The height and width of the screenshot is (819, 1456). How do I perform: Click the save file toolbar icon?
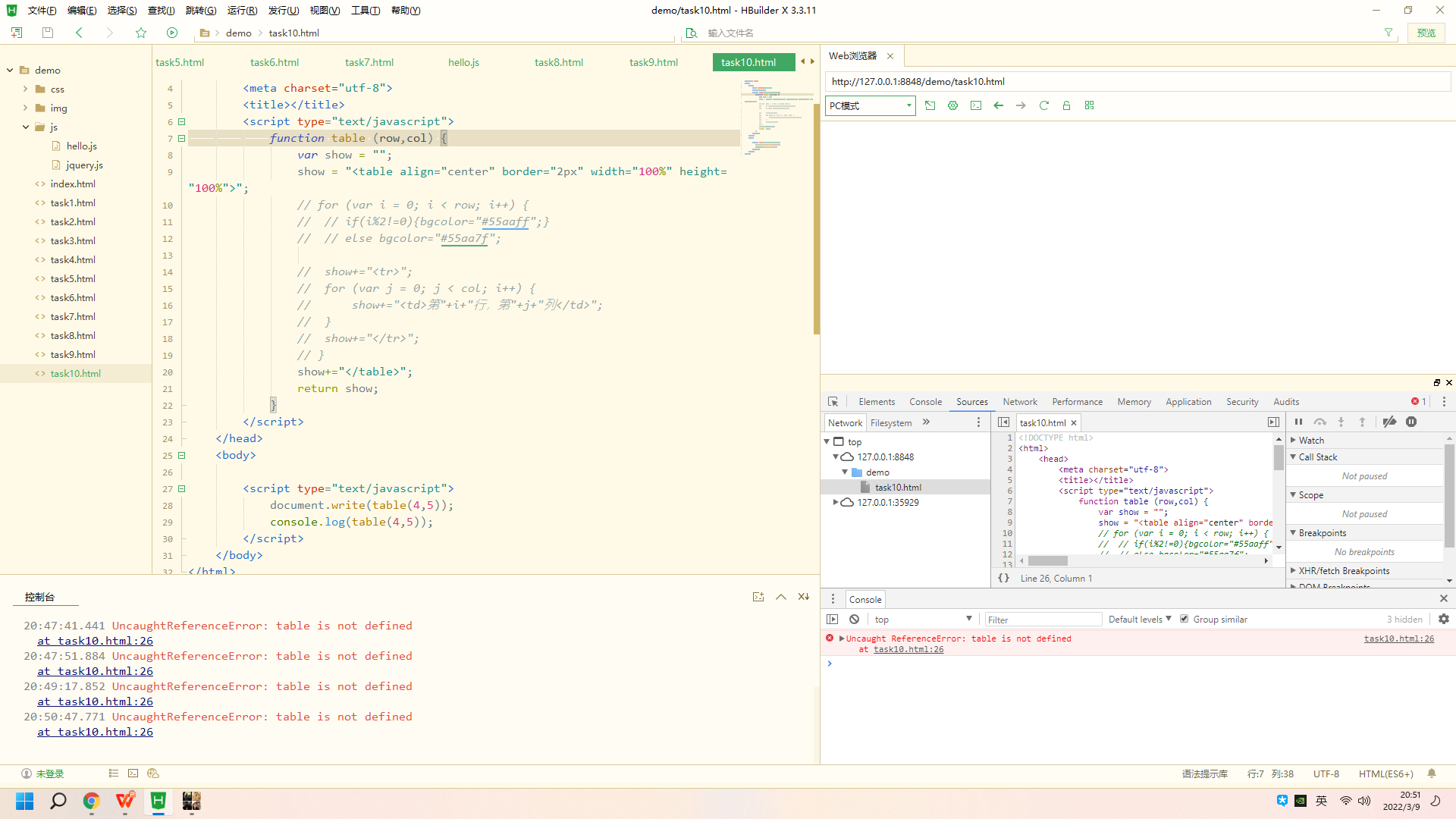(x=48, y=33)
